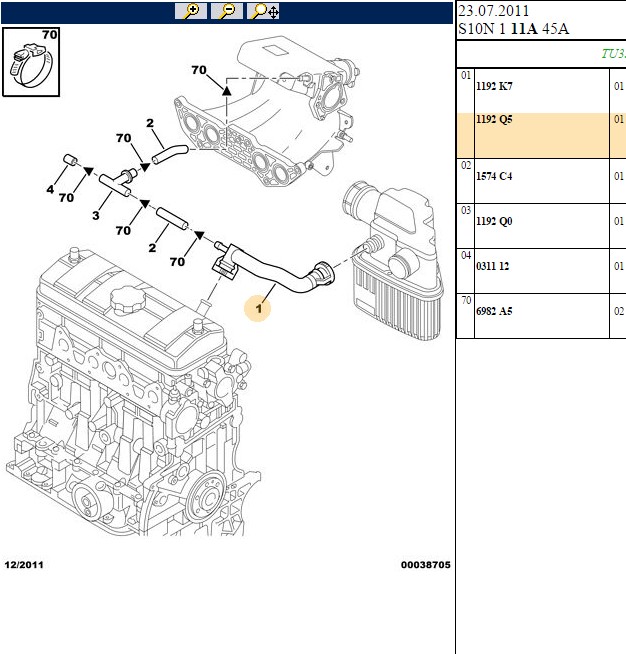Click the date text 23.07.2011
The image size is (626, 654).
tap(493, 11)
